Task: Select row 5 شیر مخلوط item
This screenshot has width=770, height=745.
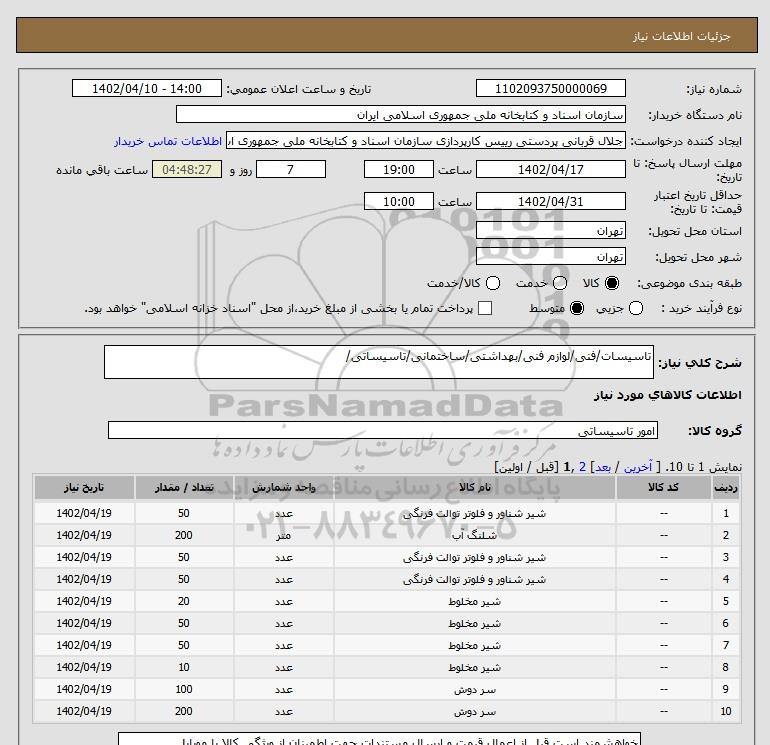Action: click(474, 602)
